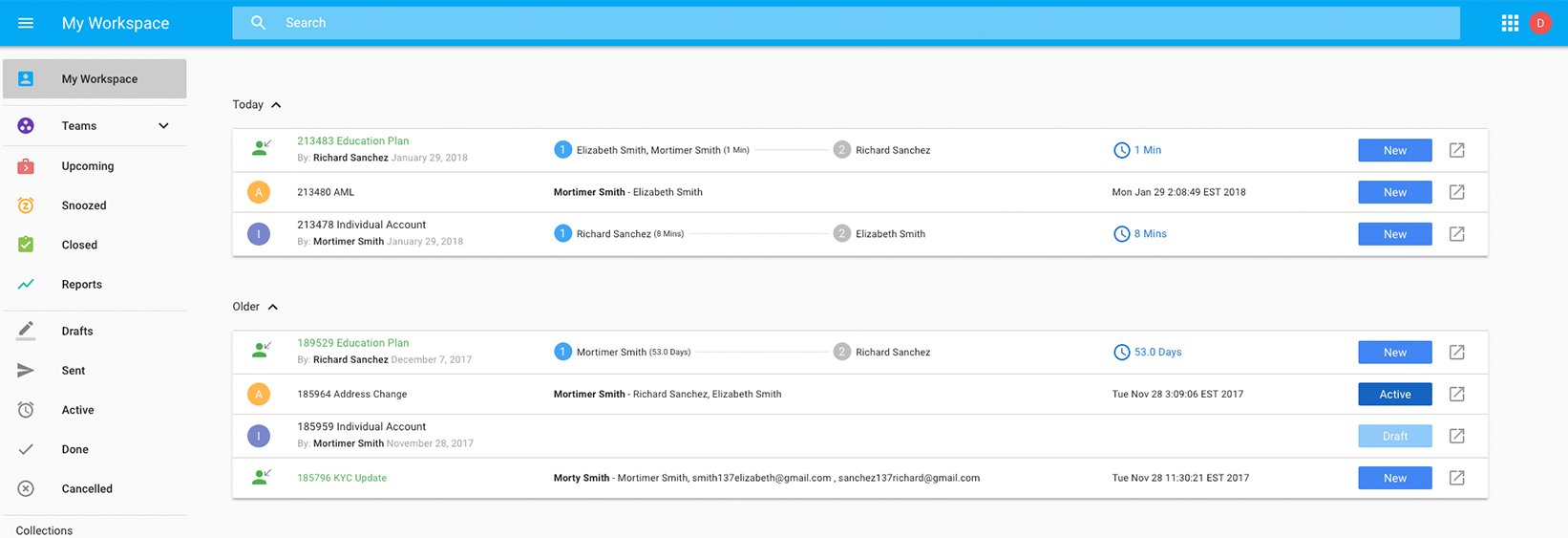Image resolution: width=1568 pixels, height=538 pixels.
Task: Select Drafts in the sidebar
Action: click(77, 332)
